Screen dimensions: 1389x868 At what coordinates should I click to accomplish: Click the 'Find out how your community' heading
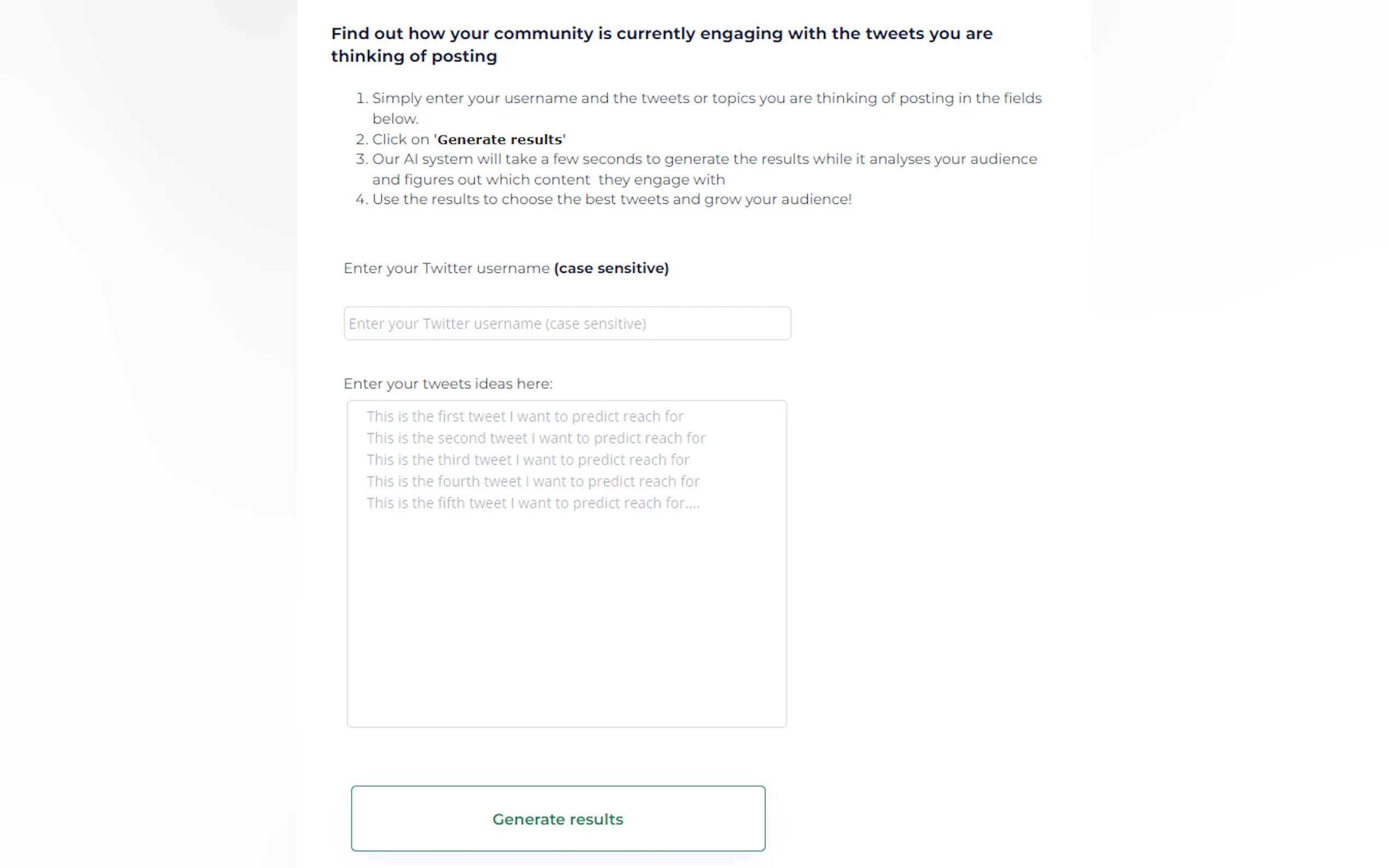pos(661,34)
